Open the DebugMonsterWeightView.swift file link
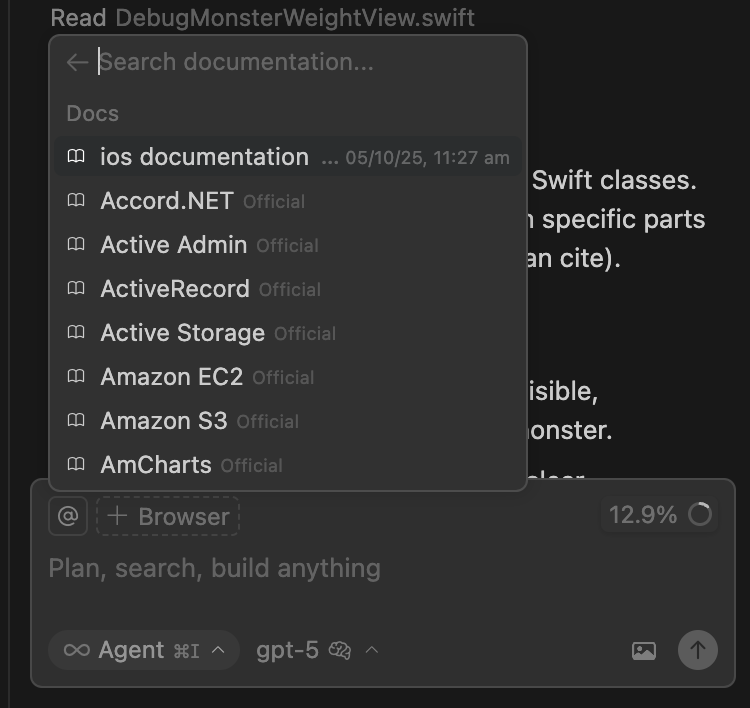750x708 pixels. [295, 17]
